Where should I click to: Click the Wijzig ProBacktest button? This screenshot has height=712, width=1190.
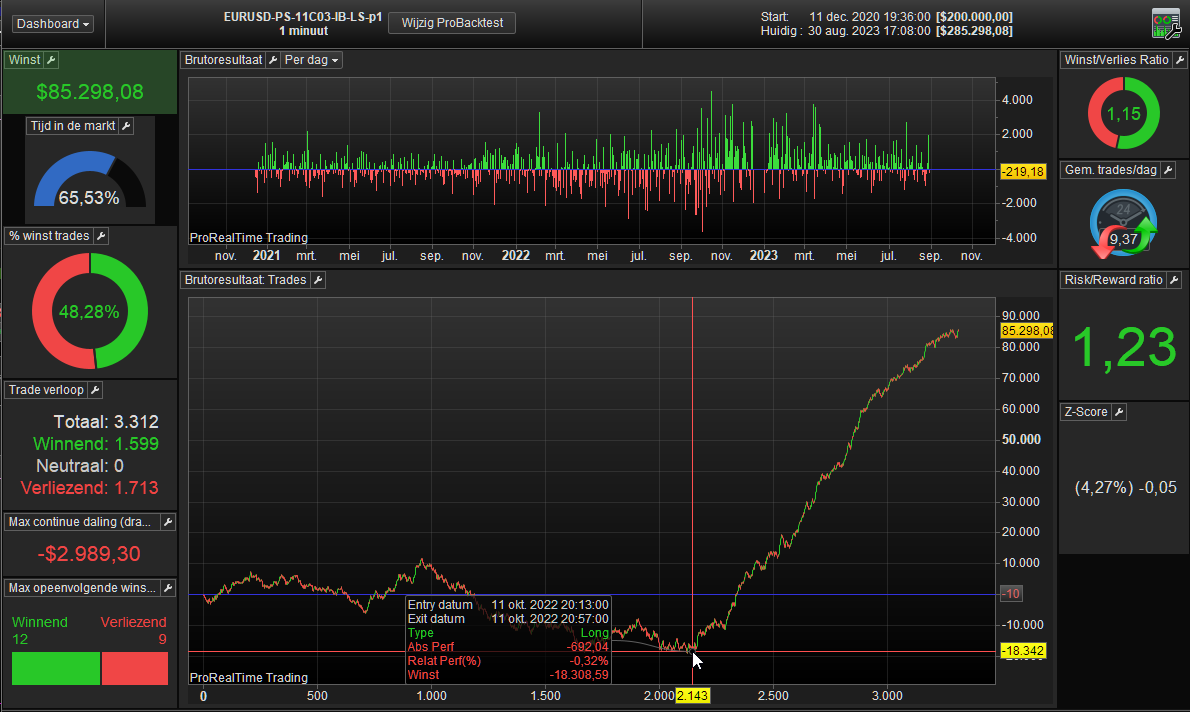point(452,23)
